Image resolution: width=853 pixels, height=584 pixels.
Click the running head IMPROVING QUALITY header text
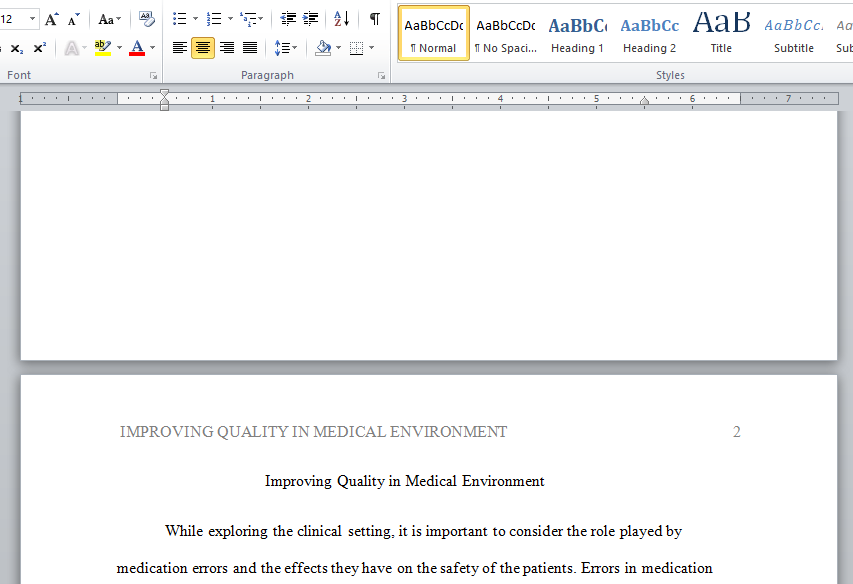[x=313, y=432]
